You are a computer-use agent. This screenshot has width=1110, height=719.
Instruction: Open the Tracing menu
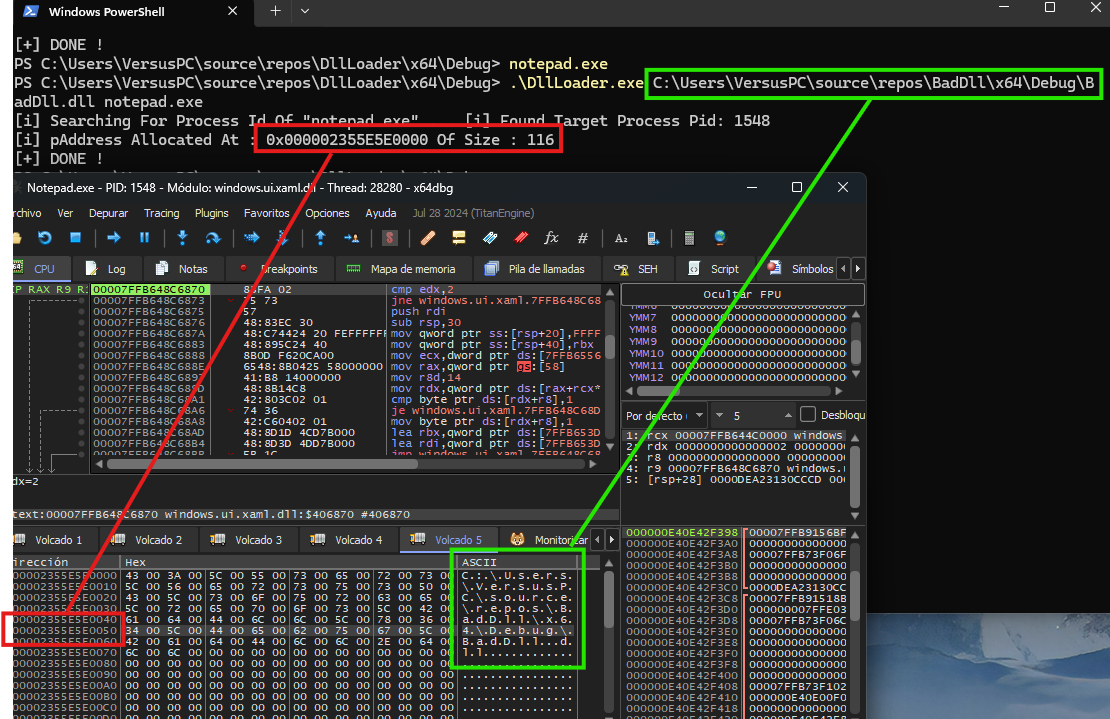tap(161, 213)
